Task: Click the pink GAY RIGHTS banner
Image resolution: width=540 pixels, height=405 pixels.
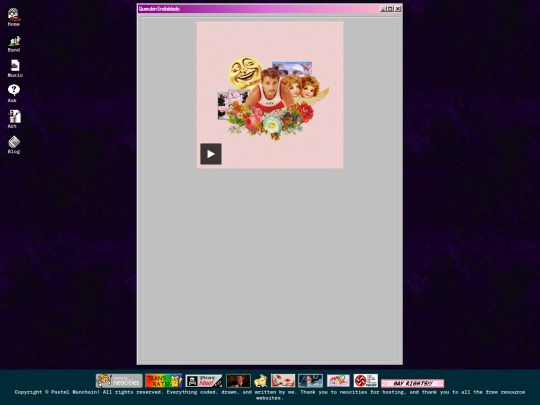Action: tap(413, 383)
